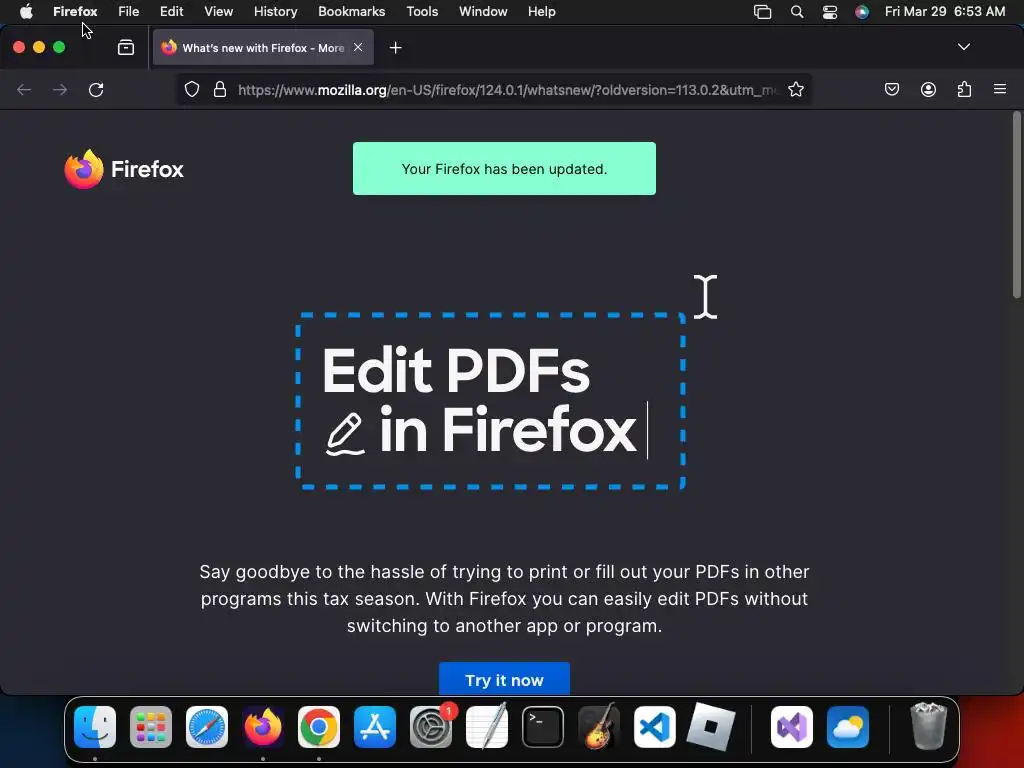This screenshot has width=1024, height=768.
Task: Open Control Center in menu bar
Action: pyautogui.click(x=829, y=12)
